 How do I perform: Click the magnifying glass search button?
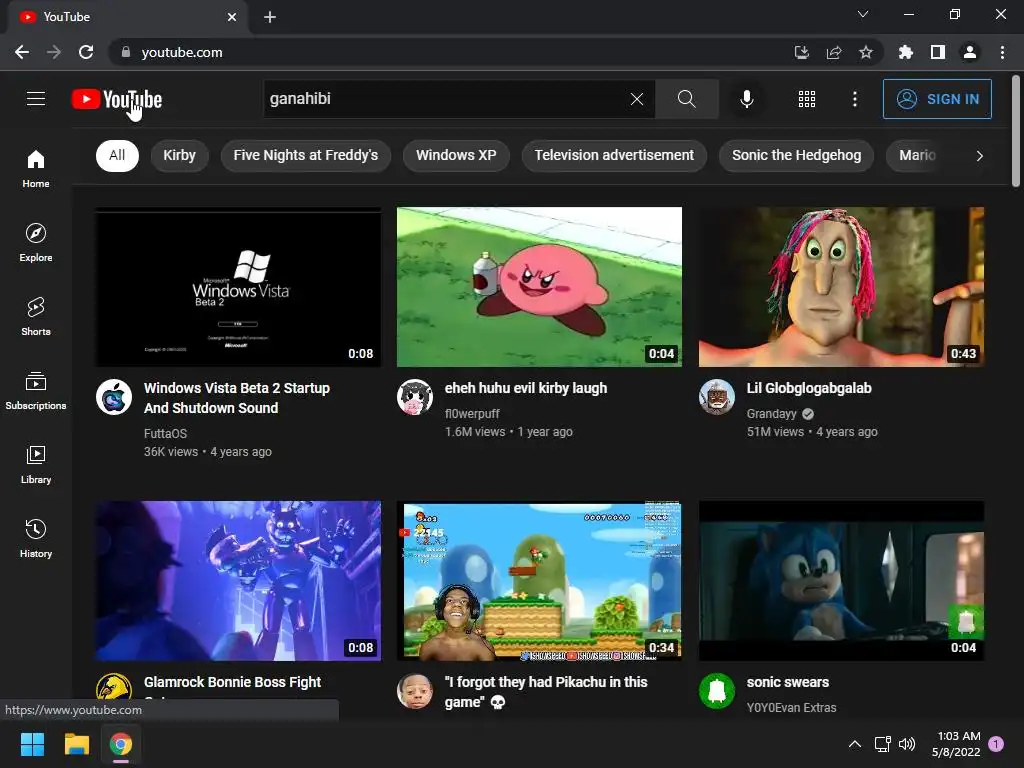click(x=686, y=99)
